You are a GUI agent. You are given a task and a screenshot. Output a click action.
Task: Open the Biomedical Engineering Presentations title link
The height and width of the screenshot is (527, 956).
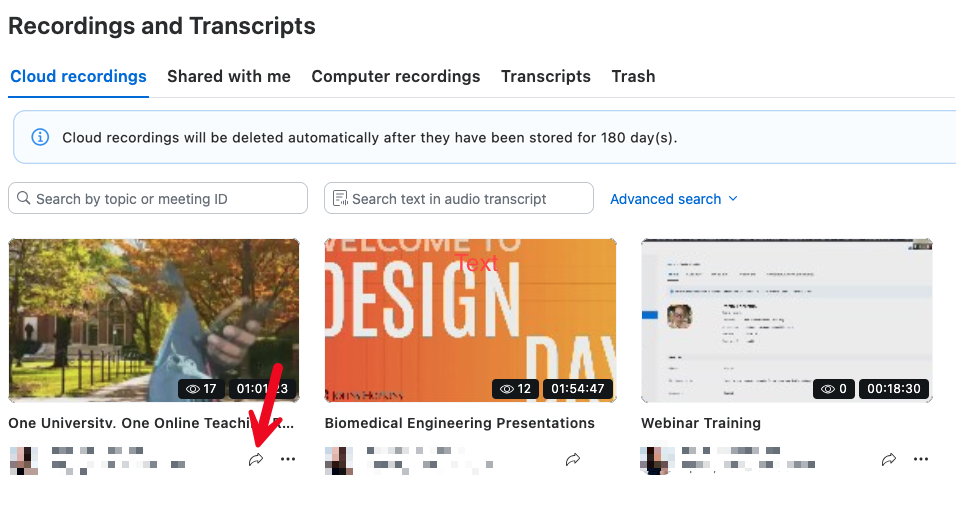click(x=460, y=423)
